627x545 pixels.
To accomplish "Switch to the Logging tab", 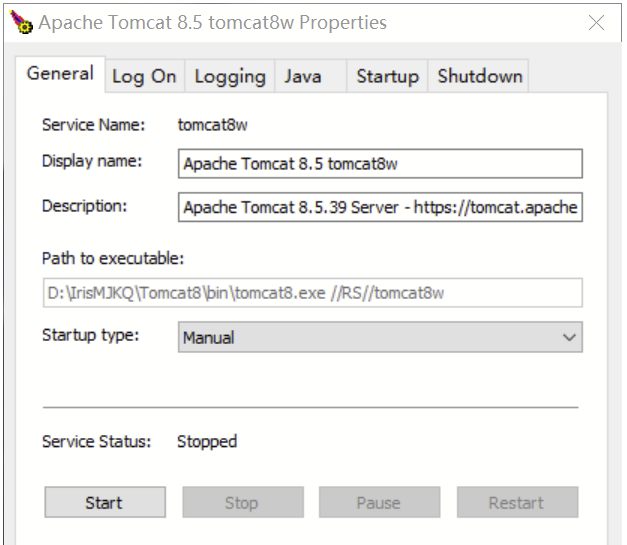I will (230, 76).
